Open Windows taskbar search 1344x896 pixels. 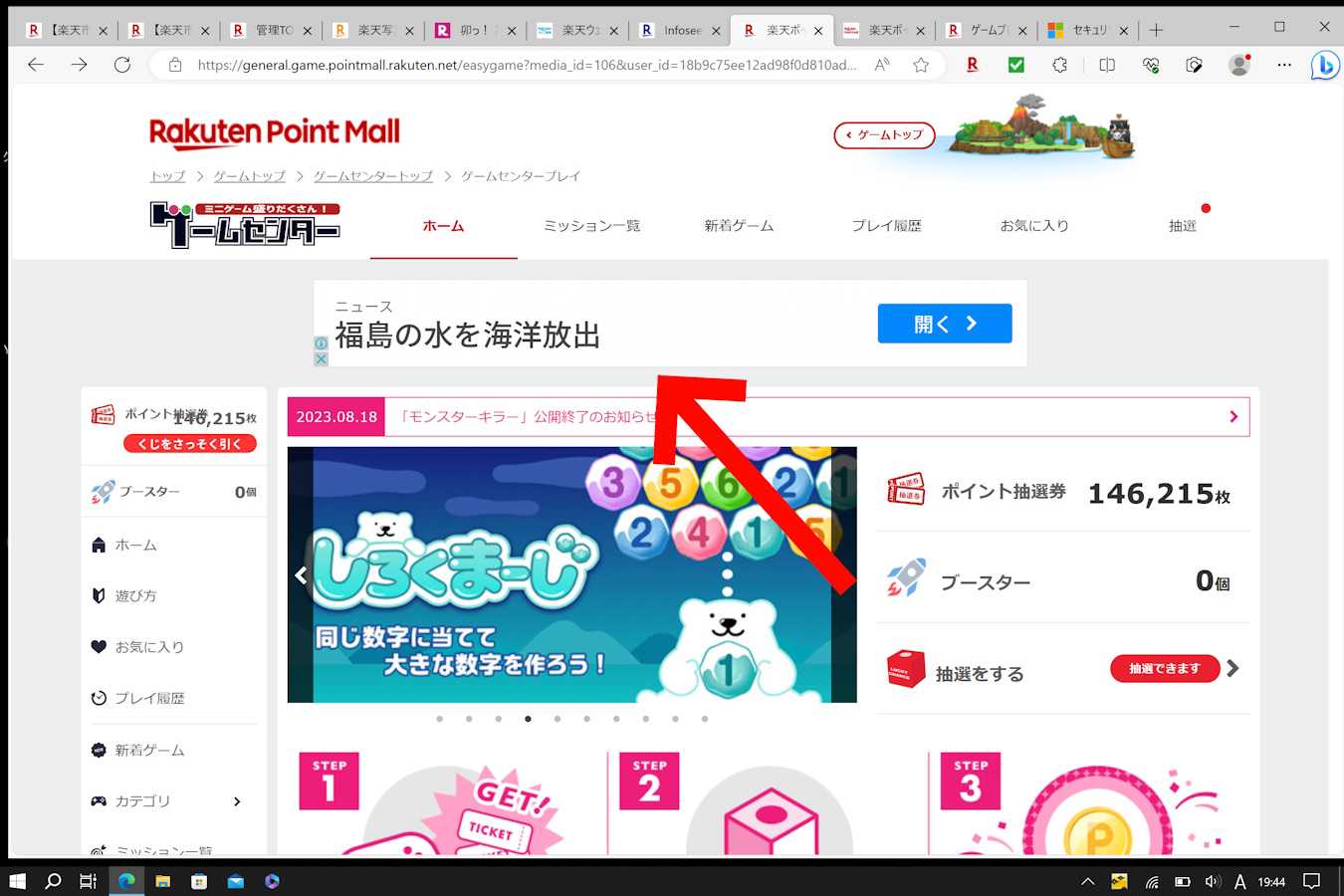[53, 881]
